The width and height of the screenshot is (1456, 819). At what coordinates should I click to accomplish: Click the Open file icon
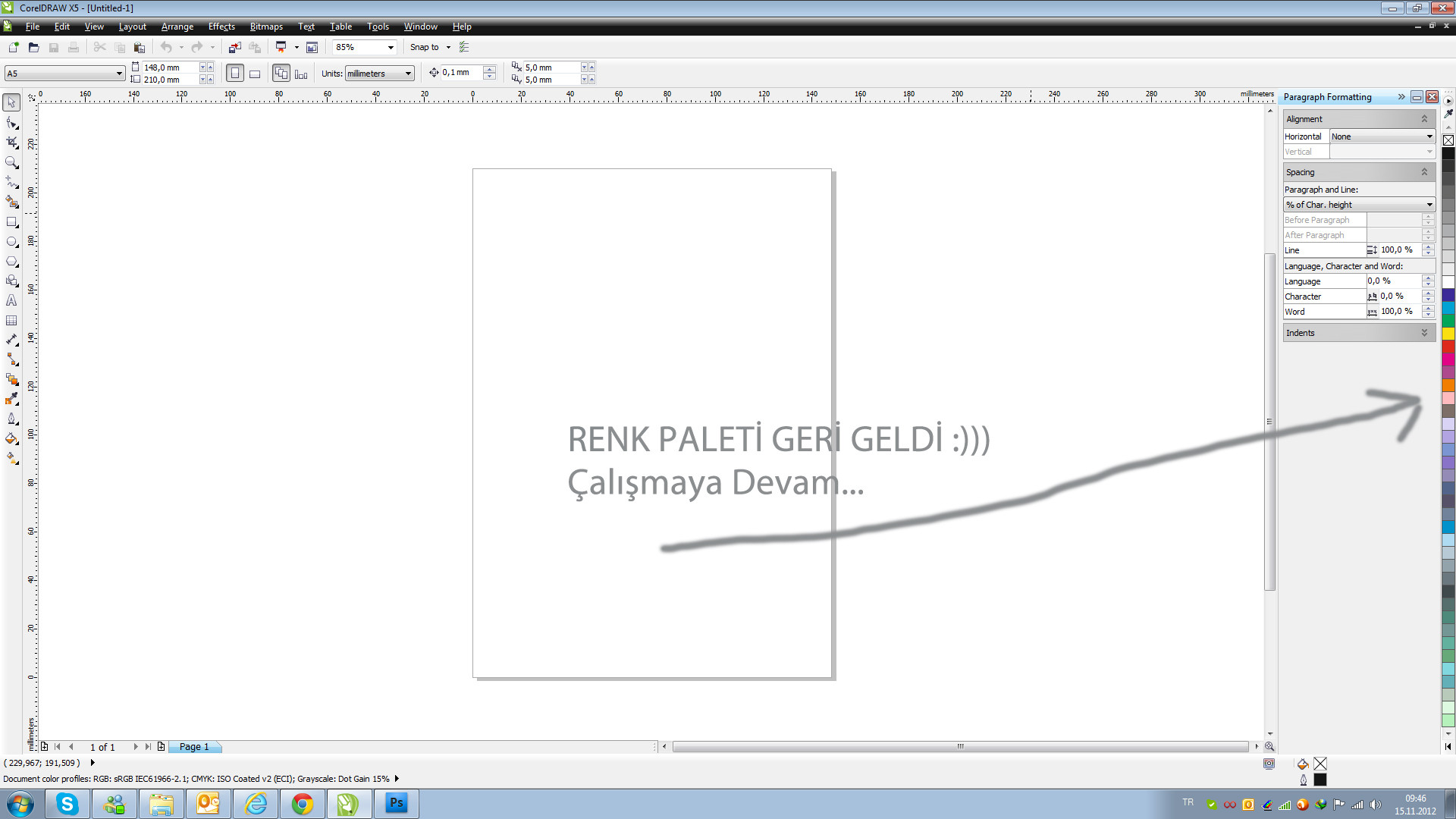click(x=33, y=47)
